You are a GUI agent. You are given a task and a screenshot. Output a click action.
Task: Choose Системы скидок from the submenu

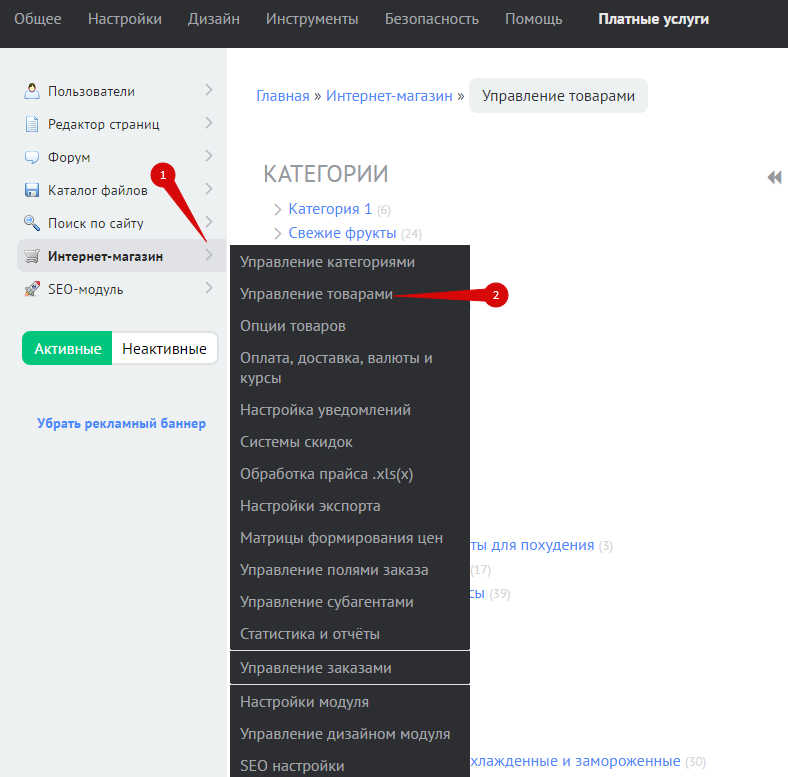point(296,442)
